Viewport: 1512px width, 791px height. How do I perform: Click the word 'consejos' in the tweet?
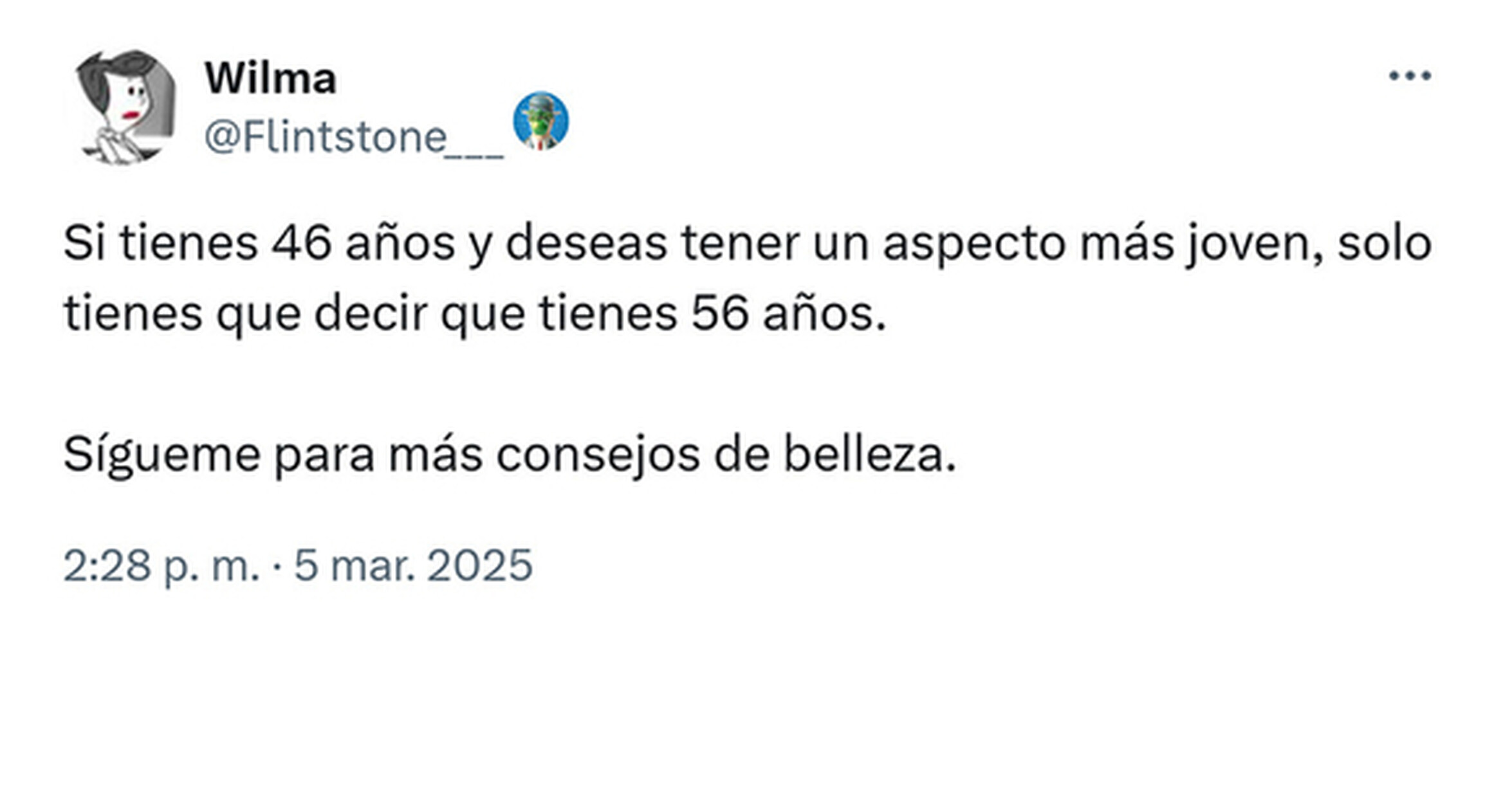[x=598, y=455]
